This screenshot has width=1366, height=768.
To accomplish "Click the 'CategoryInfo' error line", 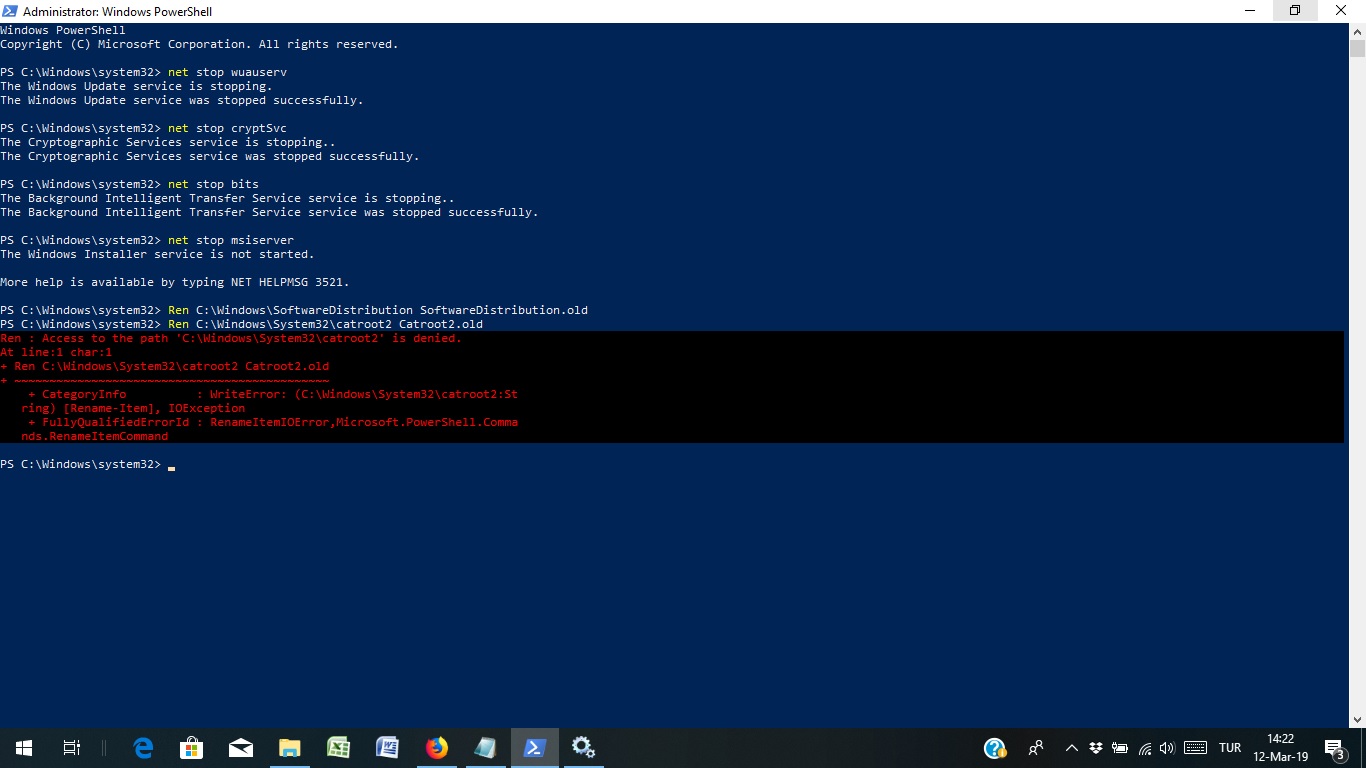I will [x=273, y=394].
